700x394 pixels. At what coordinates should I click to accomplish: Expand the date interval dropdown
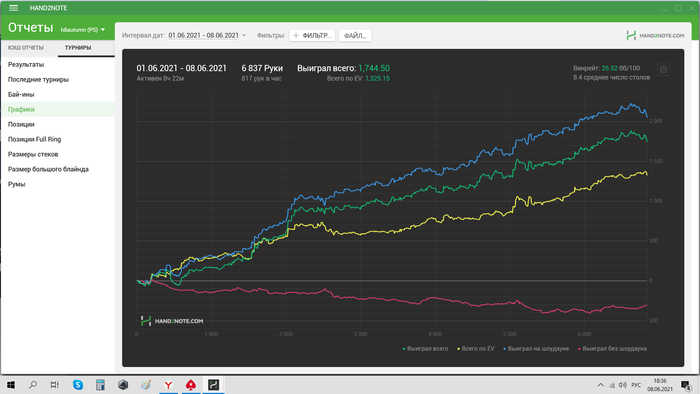point(244,35)
